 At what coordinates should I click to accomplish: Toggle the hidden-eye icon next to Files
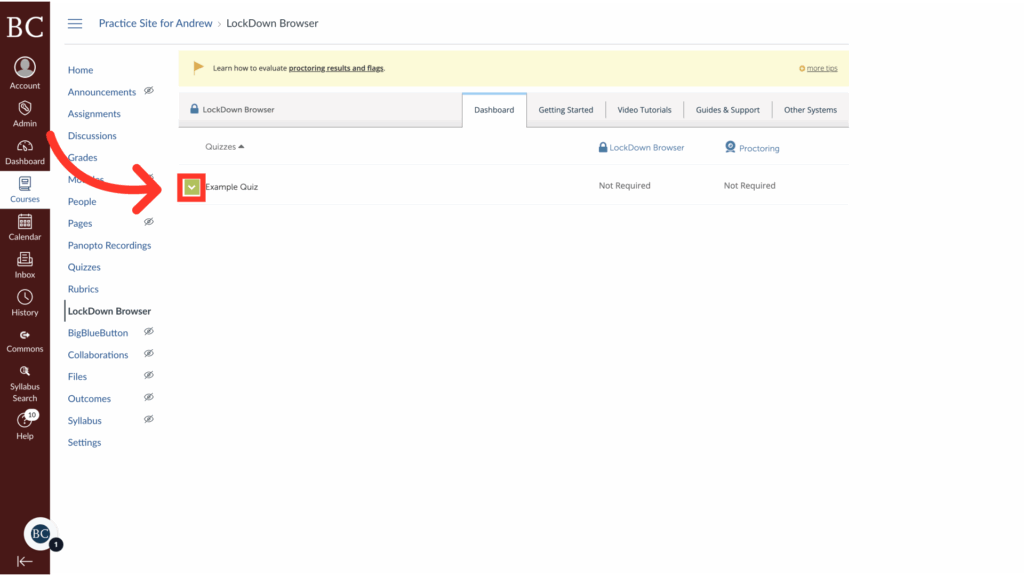pyautogui.click(x=150, y=375)
